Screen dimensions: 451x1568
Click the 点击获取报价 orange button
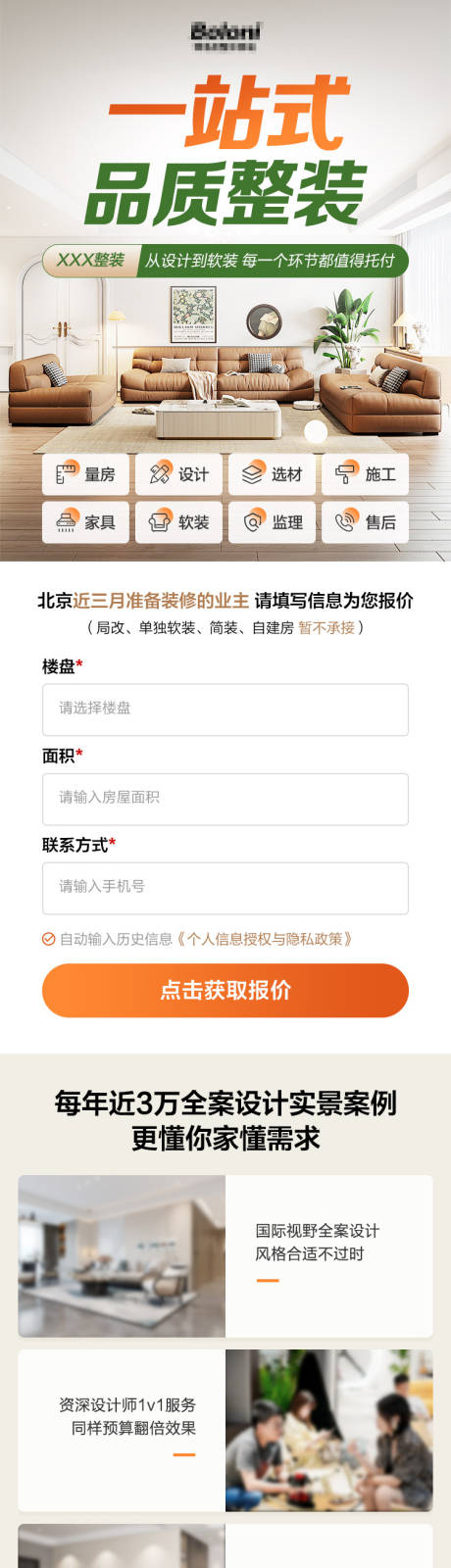225,990
